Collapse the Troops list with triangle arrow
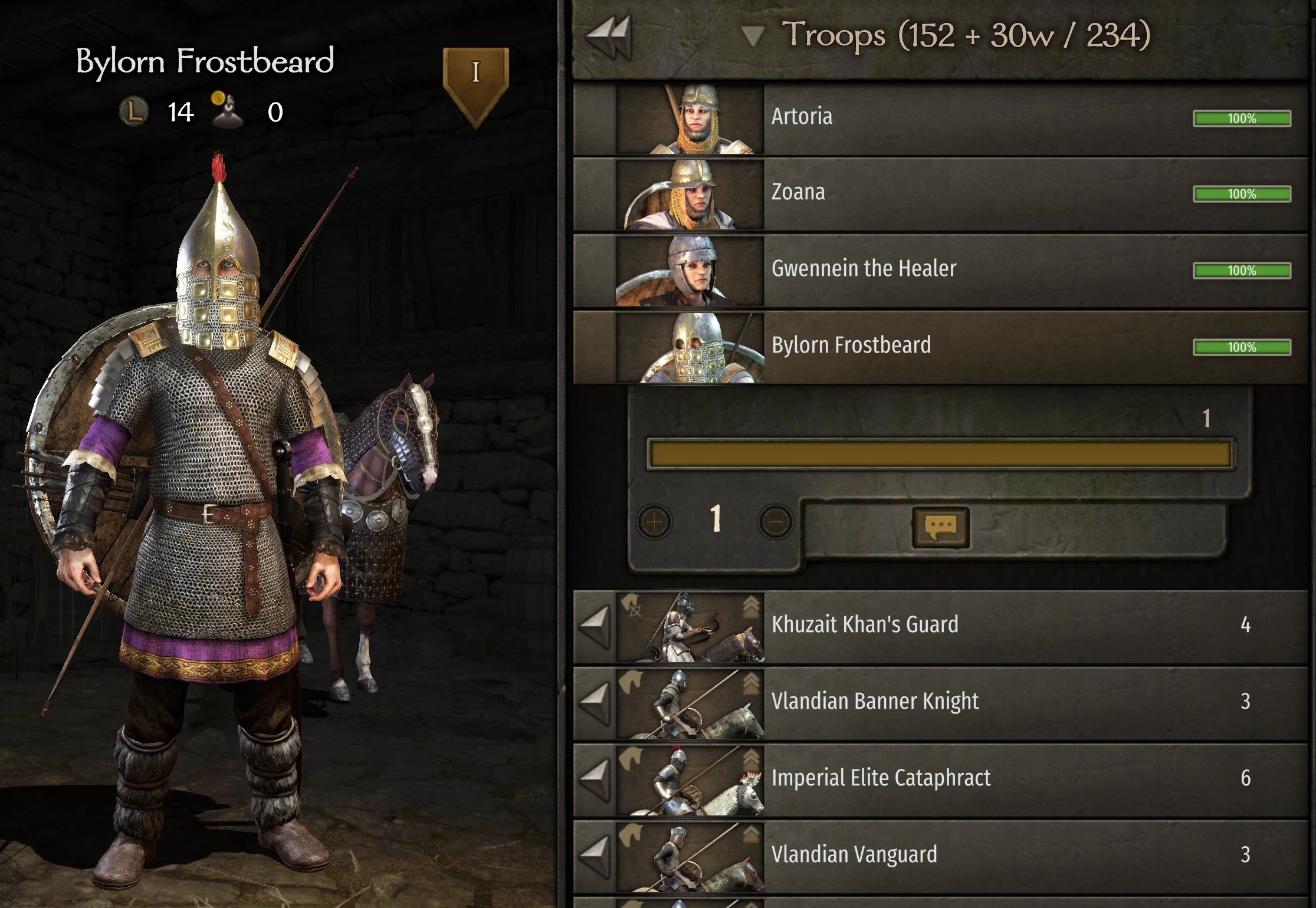This screenshot has width=1316, height=908. click(x=753, y=36)
